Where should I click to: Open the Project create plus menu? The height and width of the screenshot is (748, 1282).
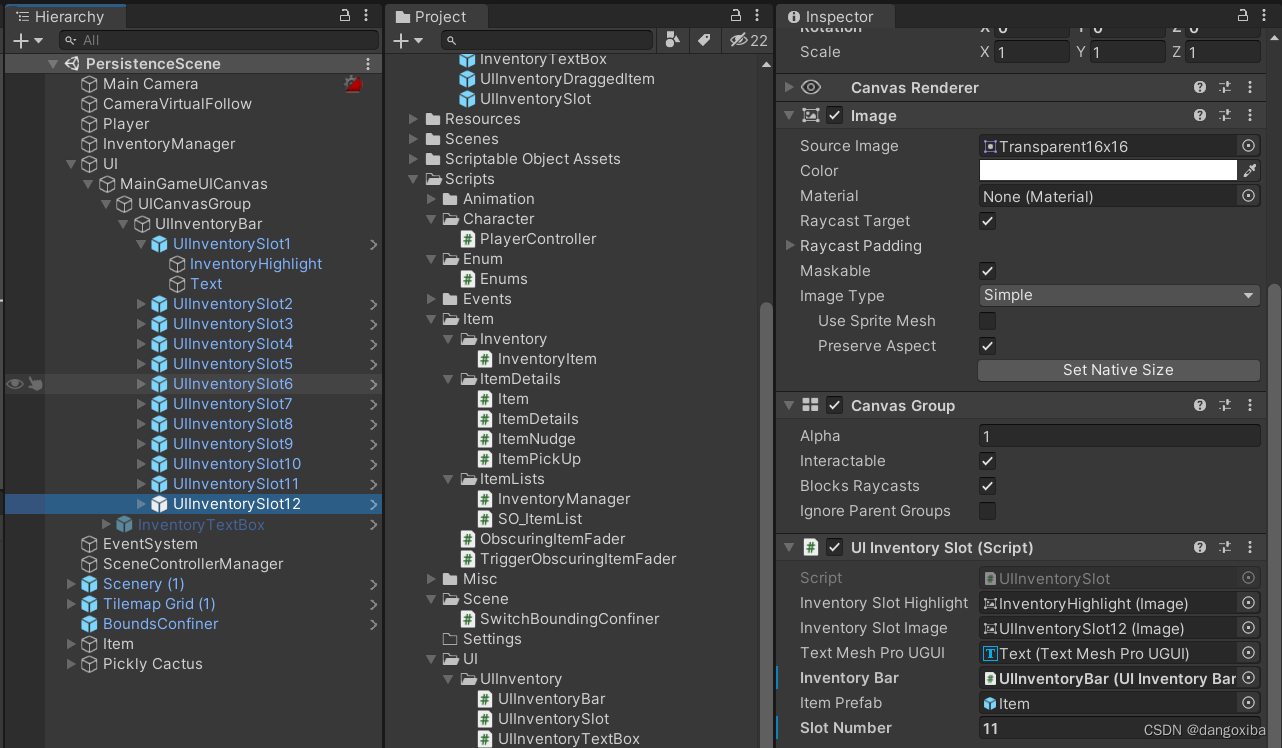click(409, 40)
